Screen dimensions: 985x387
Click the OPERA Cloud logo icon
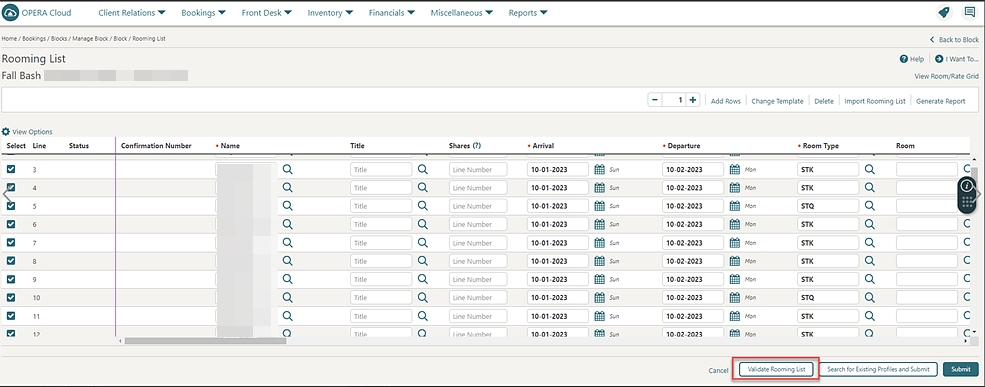tap(11, 13)
